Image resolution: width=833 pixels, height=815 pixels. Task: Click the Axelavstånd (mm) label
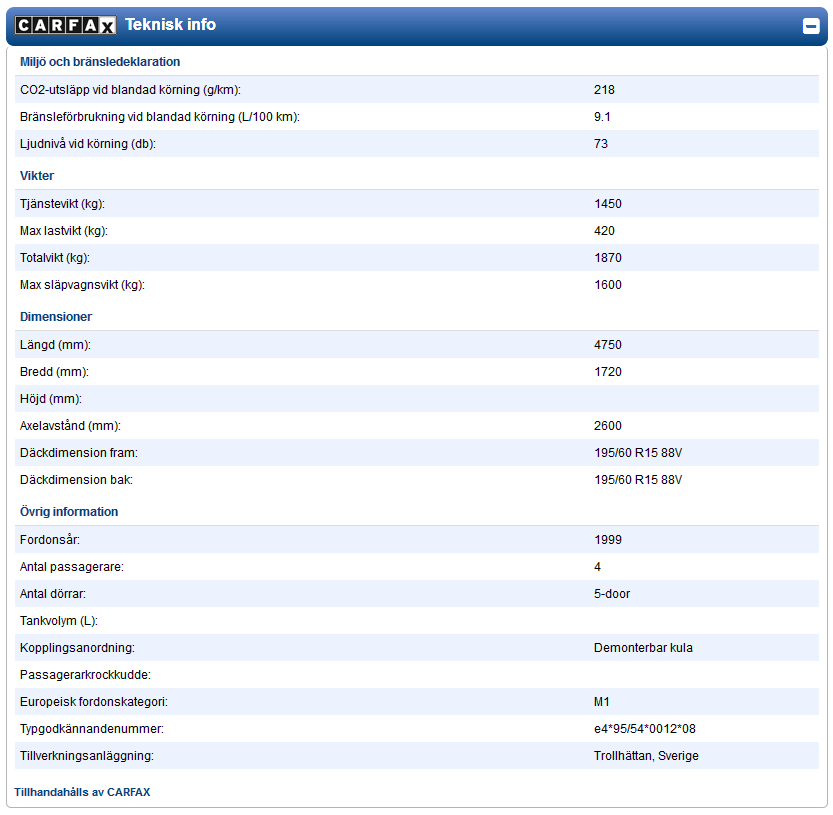click(70, 426)
